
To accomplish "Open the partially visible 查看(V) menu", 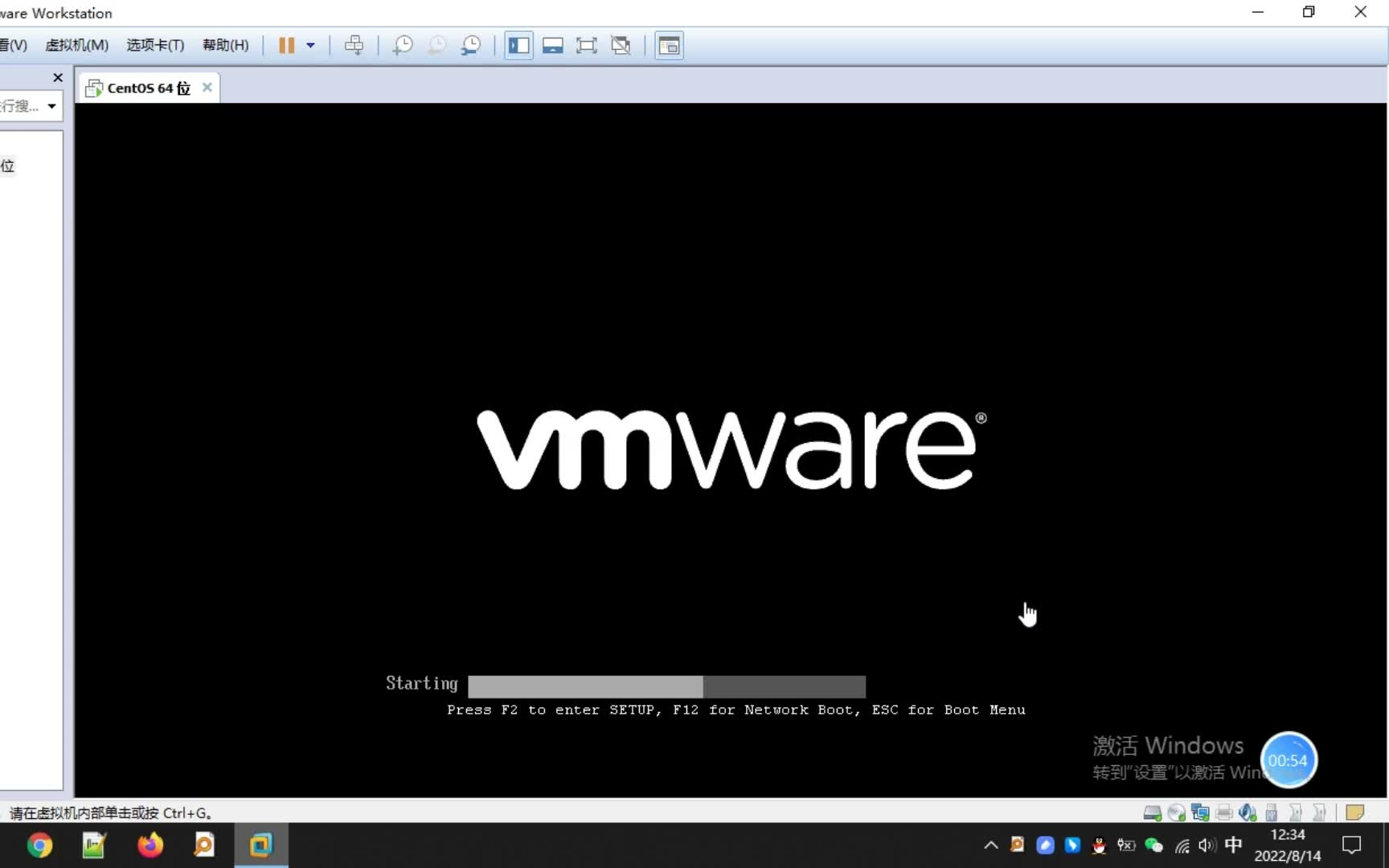I will coord(14,45).
